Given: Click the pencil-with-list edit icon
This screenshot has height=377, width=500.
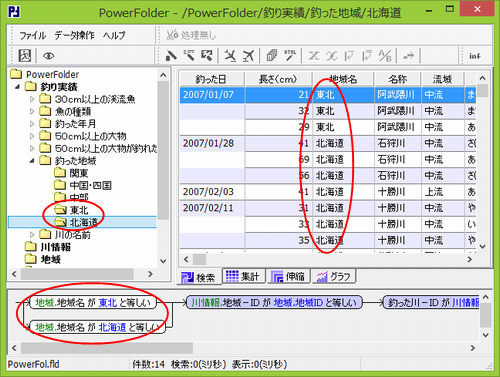Looking at the screenshot, I should coord(189,55).
